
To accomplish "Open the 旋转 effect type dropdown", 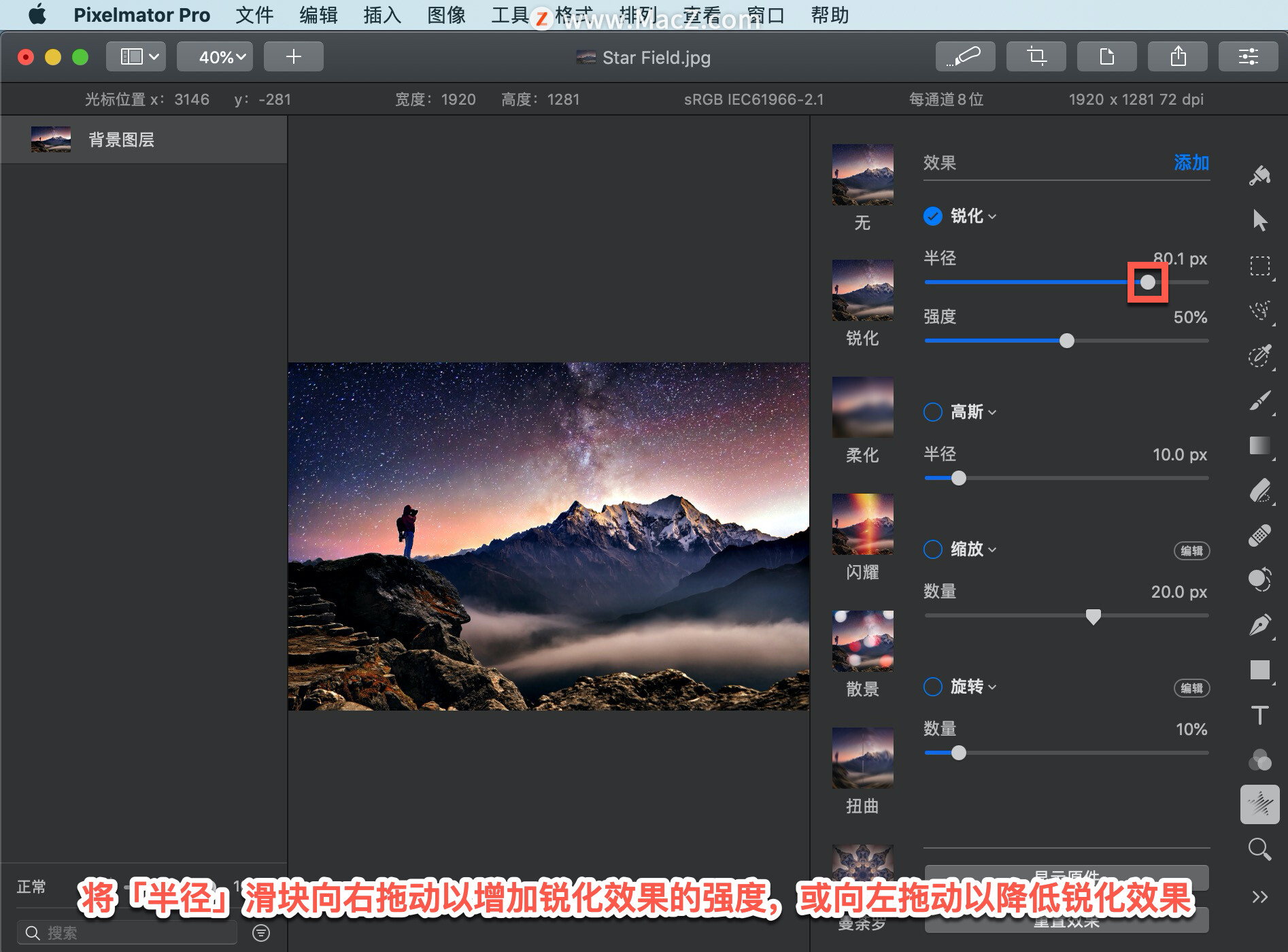I will [x=974, y=687].
